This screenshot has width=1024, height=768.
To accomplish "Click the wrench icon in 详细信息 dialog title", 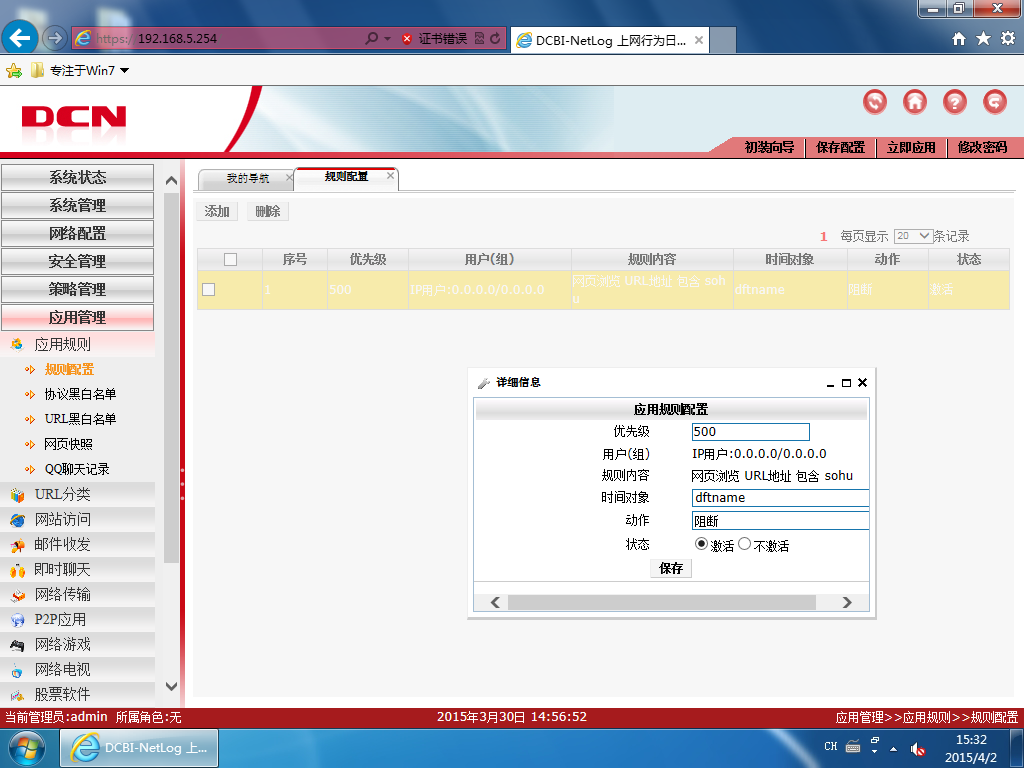I will click(x=484, y=383).
